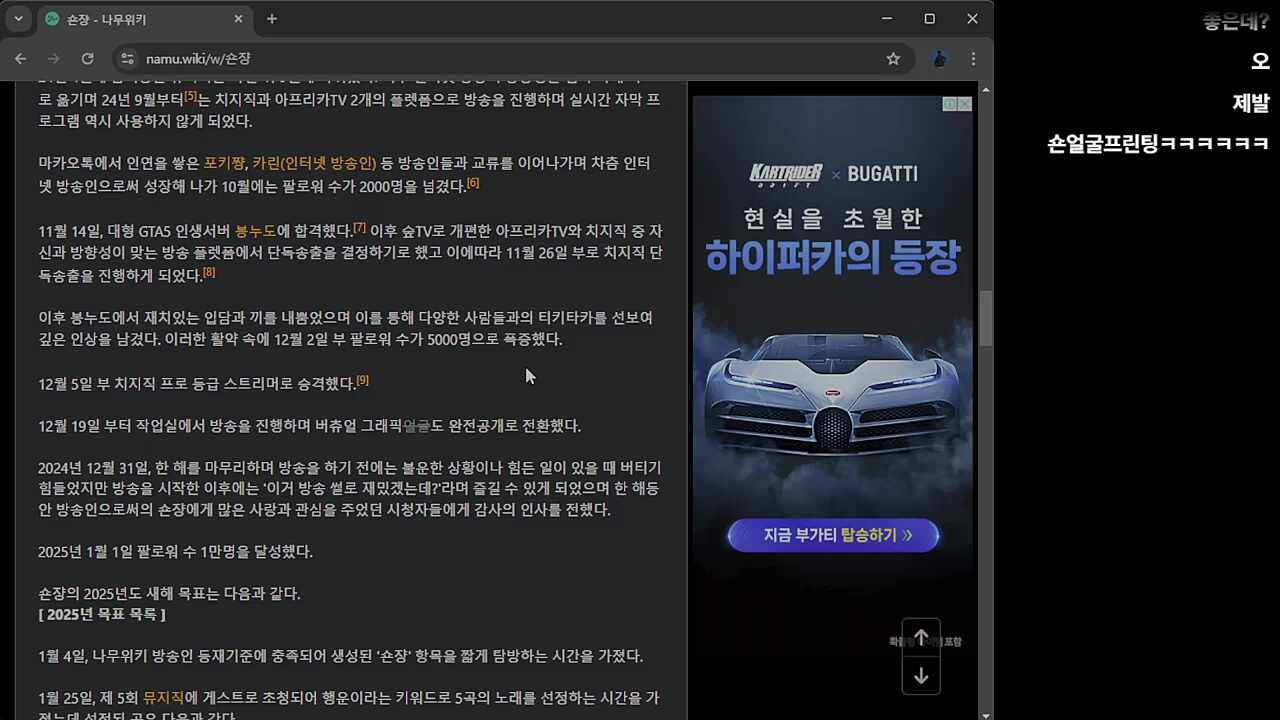Follow the 카린(인터넷 방송인) link
The image size is (1280, 720).
[x=314, y=163]
